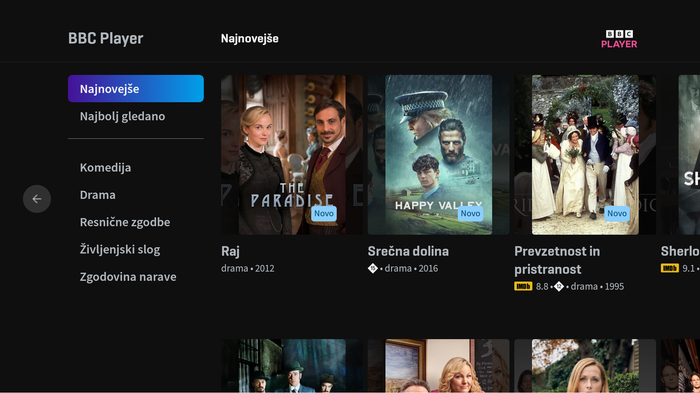Click the Novo badge on The Paradise poster
The image size is (700, 393).
point(324,213)
